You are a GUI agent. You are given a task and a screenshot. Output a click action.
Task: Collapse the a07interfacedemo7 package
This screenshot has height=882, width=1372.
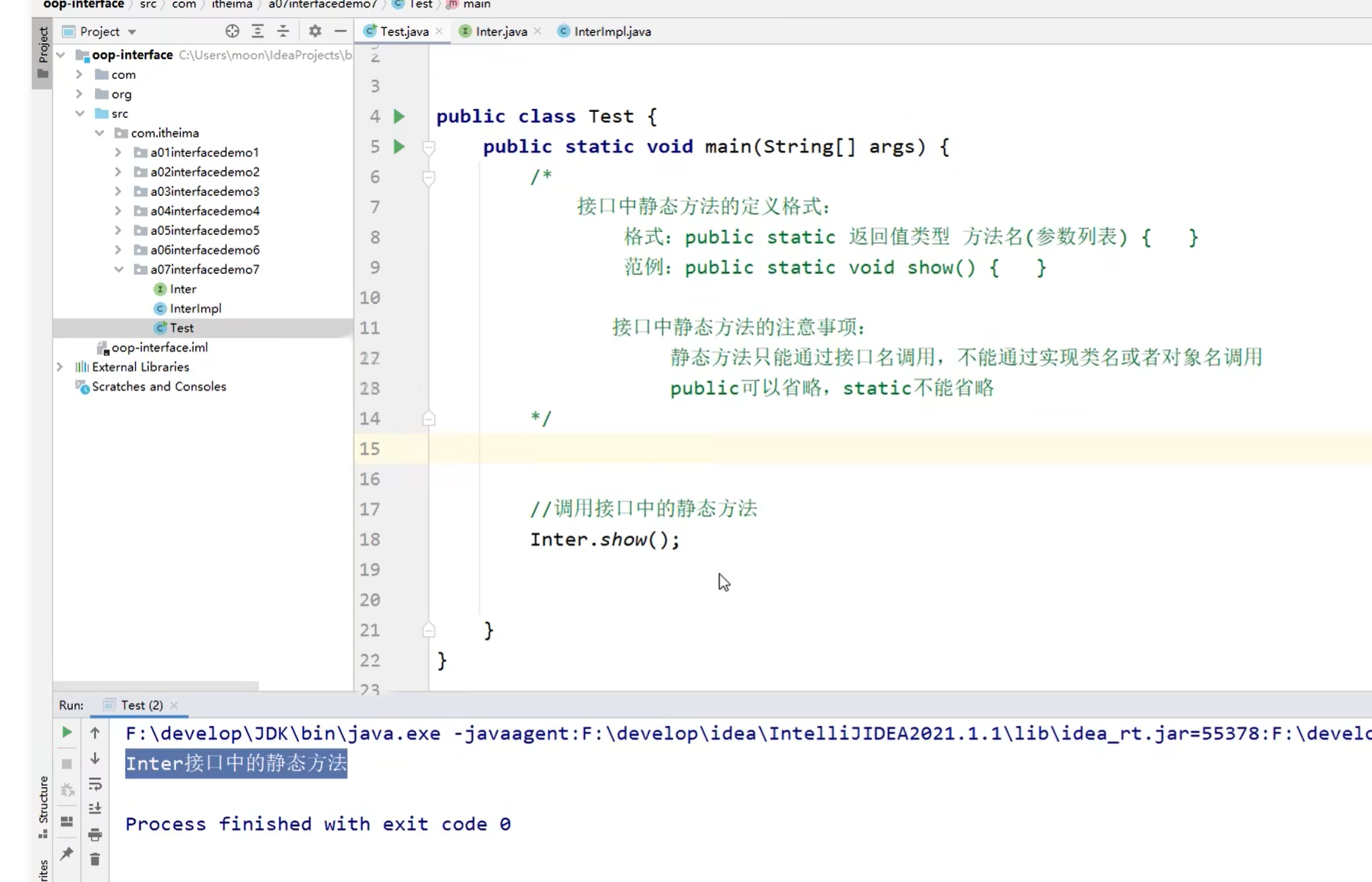pyautogui.click(x=119, y=270)
